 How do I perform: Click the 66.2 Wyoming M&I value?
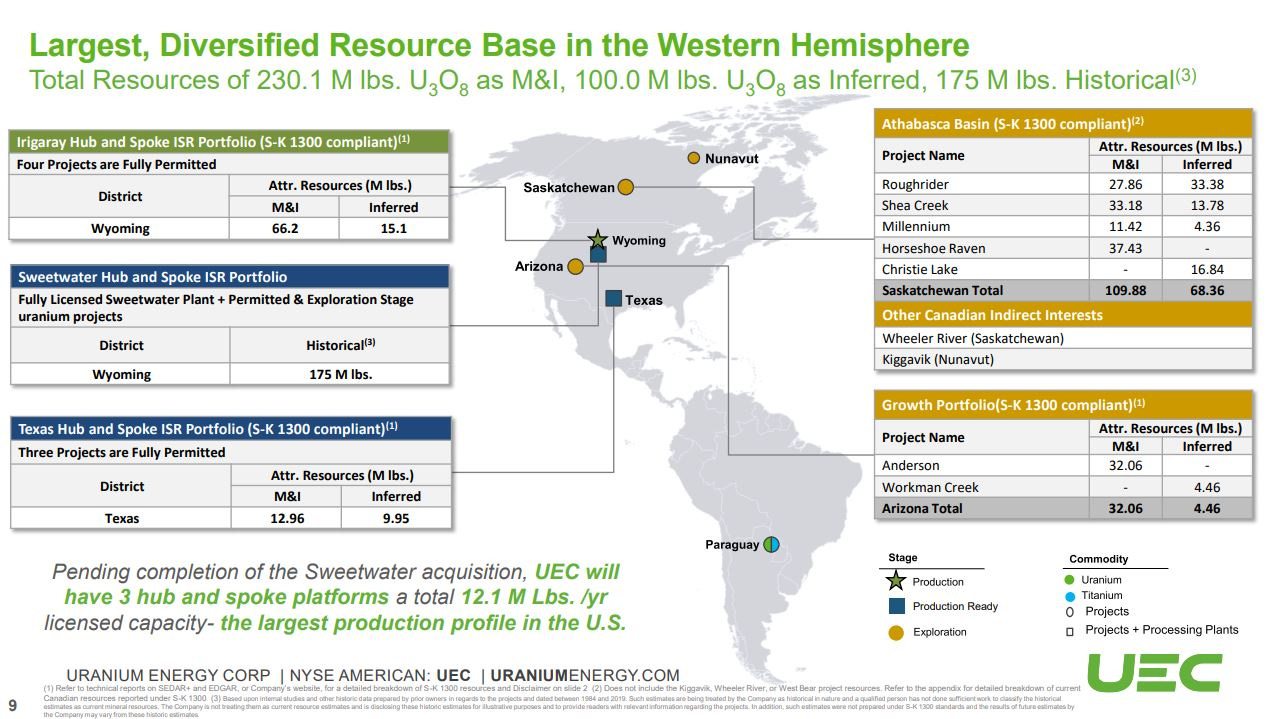click(284, 228)
